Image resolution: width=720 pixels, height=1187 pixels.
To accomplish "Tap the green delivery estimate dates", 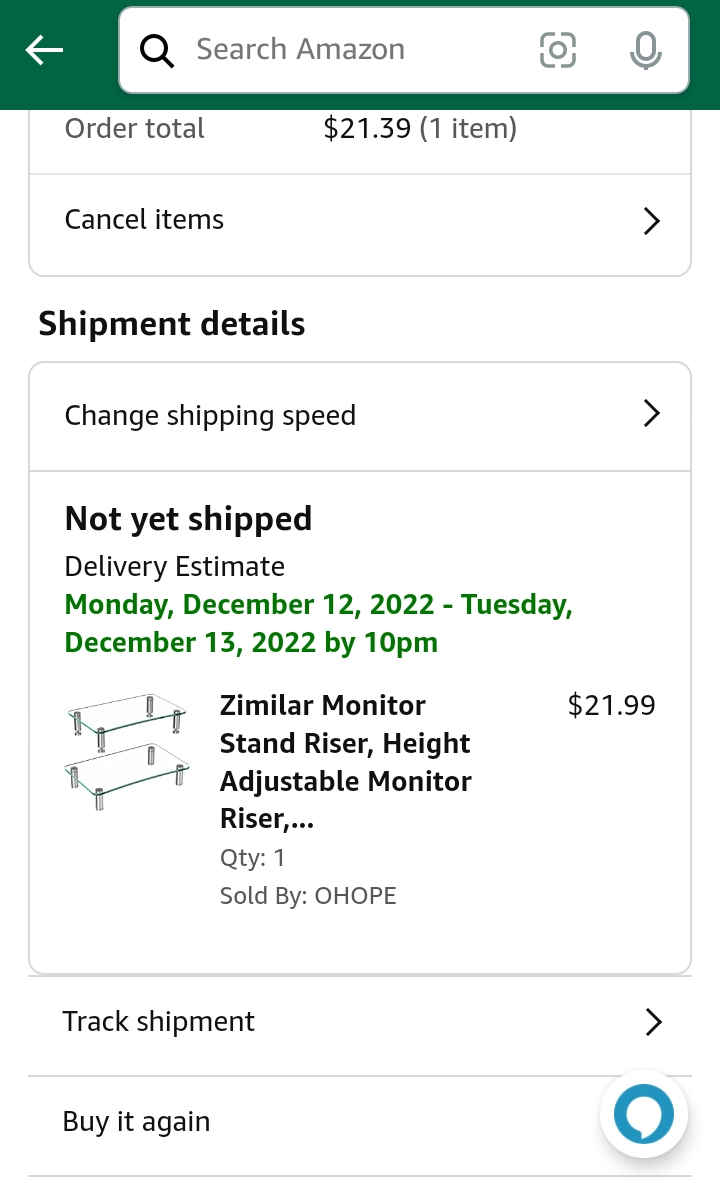I will pos(318,623).
